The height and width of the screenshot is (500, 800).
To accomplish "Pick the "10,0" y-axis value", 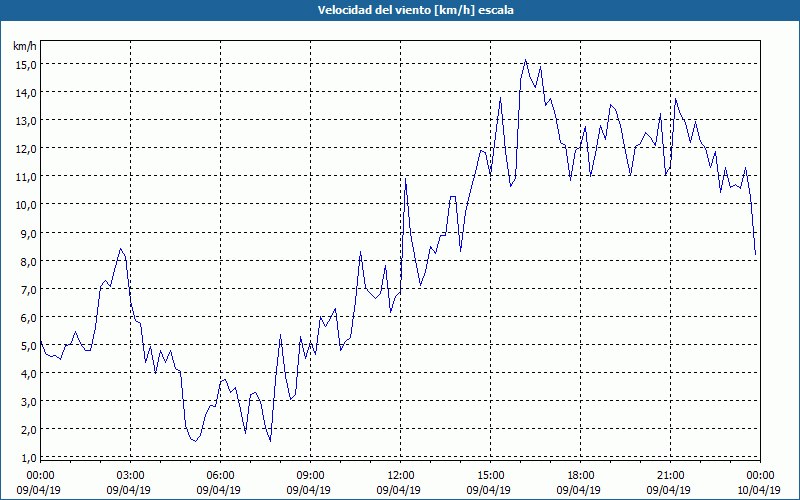I will (27, 205).
